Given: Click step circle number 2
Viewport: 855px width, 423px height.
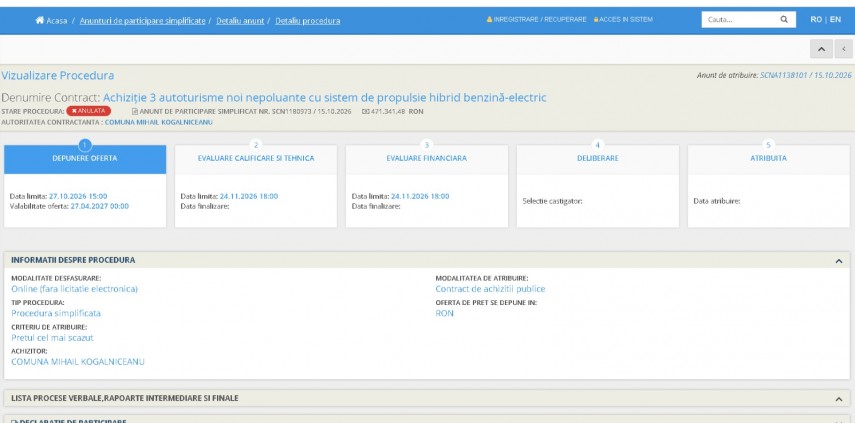Looking at the screenshot, I should (256, 145).
